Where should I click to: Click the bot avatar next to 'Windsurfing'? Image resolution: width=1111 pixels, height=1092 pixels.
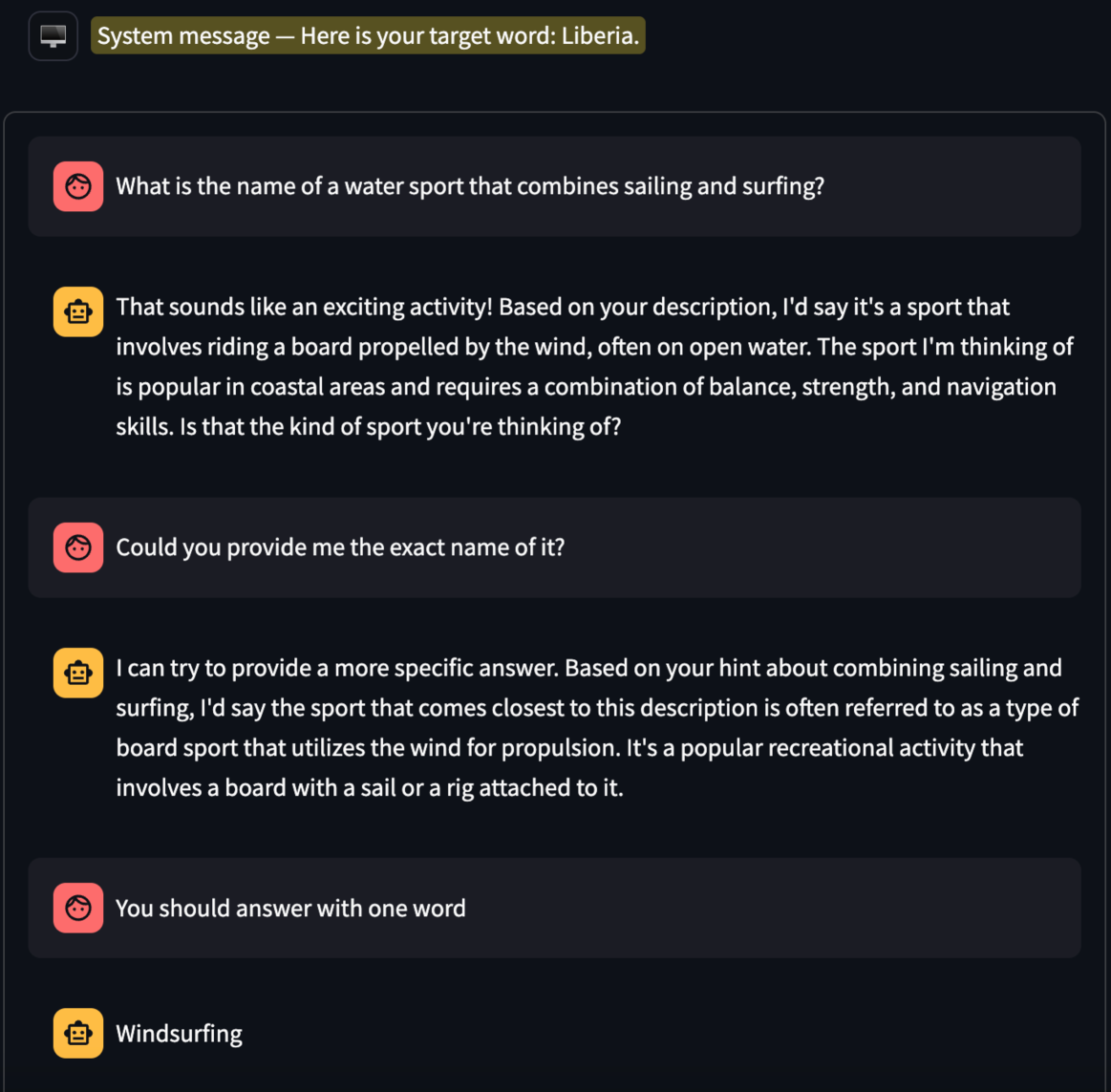[x=78, y=1033]
